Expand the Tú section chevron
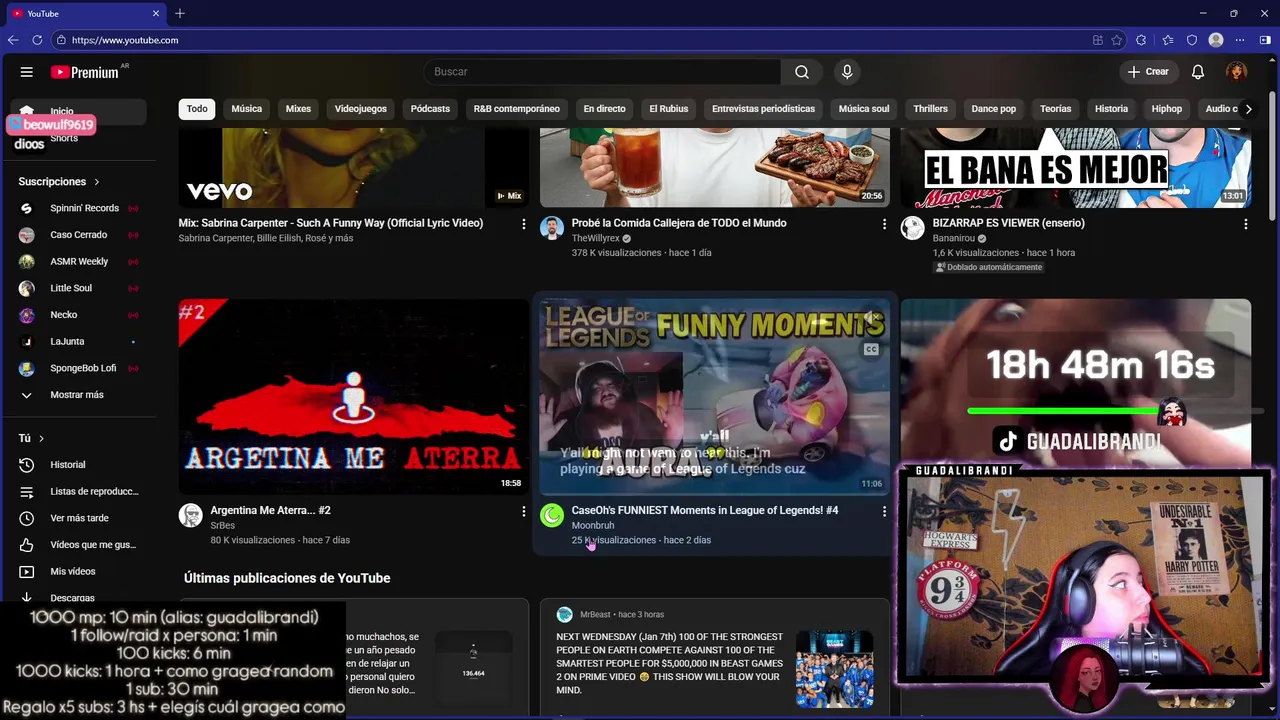 point(41,439)
